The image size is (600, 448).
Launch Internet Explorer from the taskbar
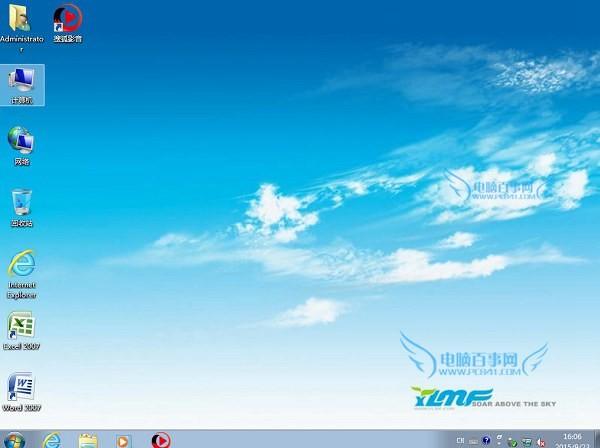pyautogui.click(x=52, y=440)
